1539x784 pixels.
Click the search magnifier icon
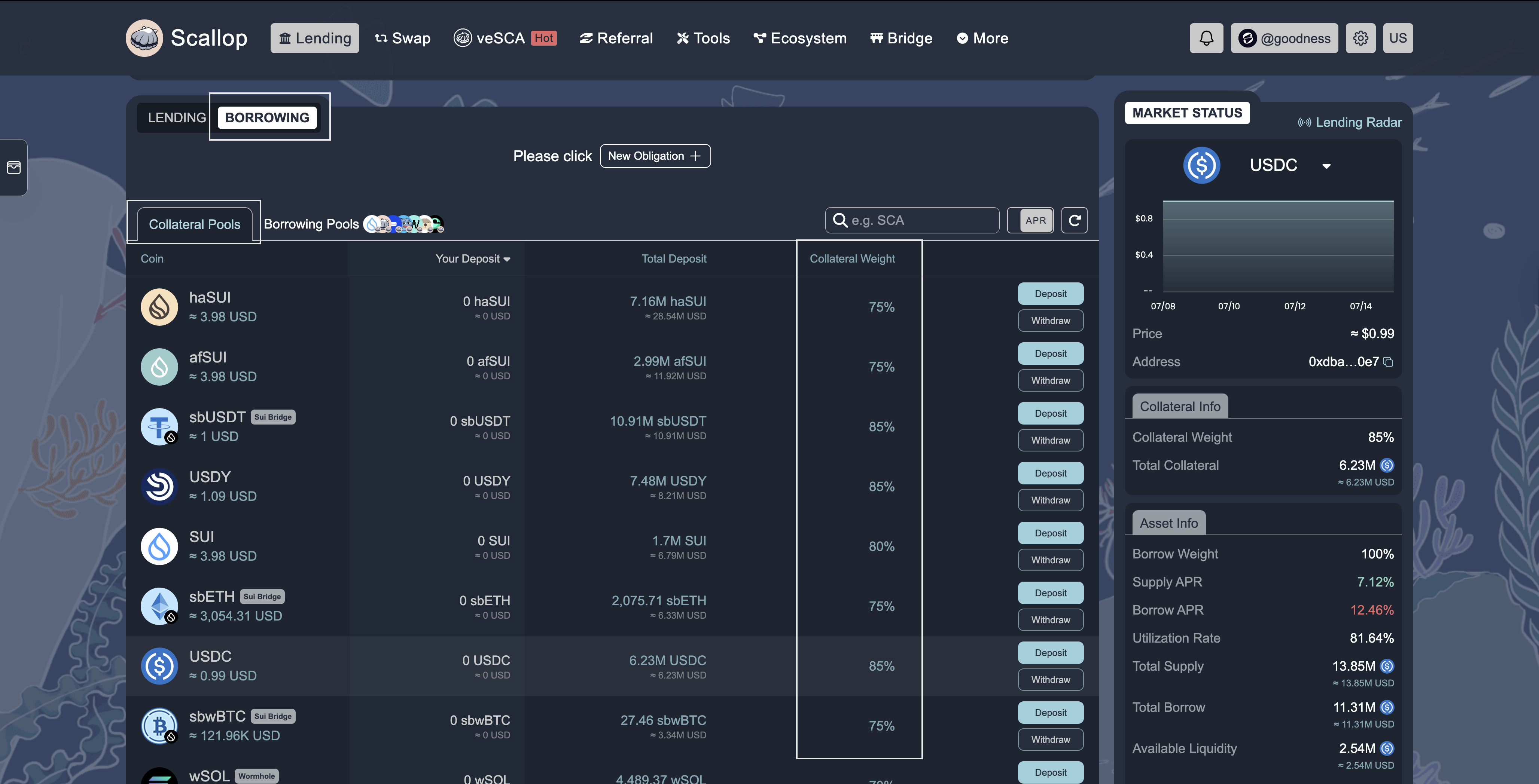tap(841, 220)
